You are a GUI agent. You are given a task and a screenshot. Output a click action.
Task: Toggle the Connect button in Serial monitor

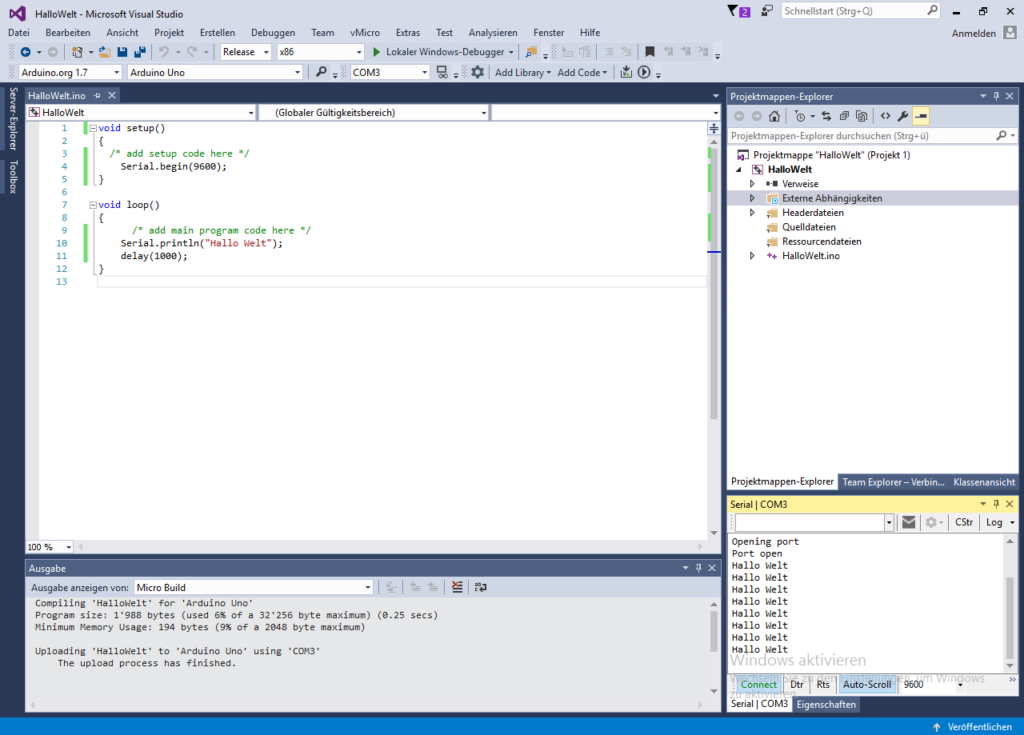758,685
